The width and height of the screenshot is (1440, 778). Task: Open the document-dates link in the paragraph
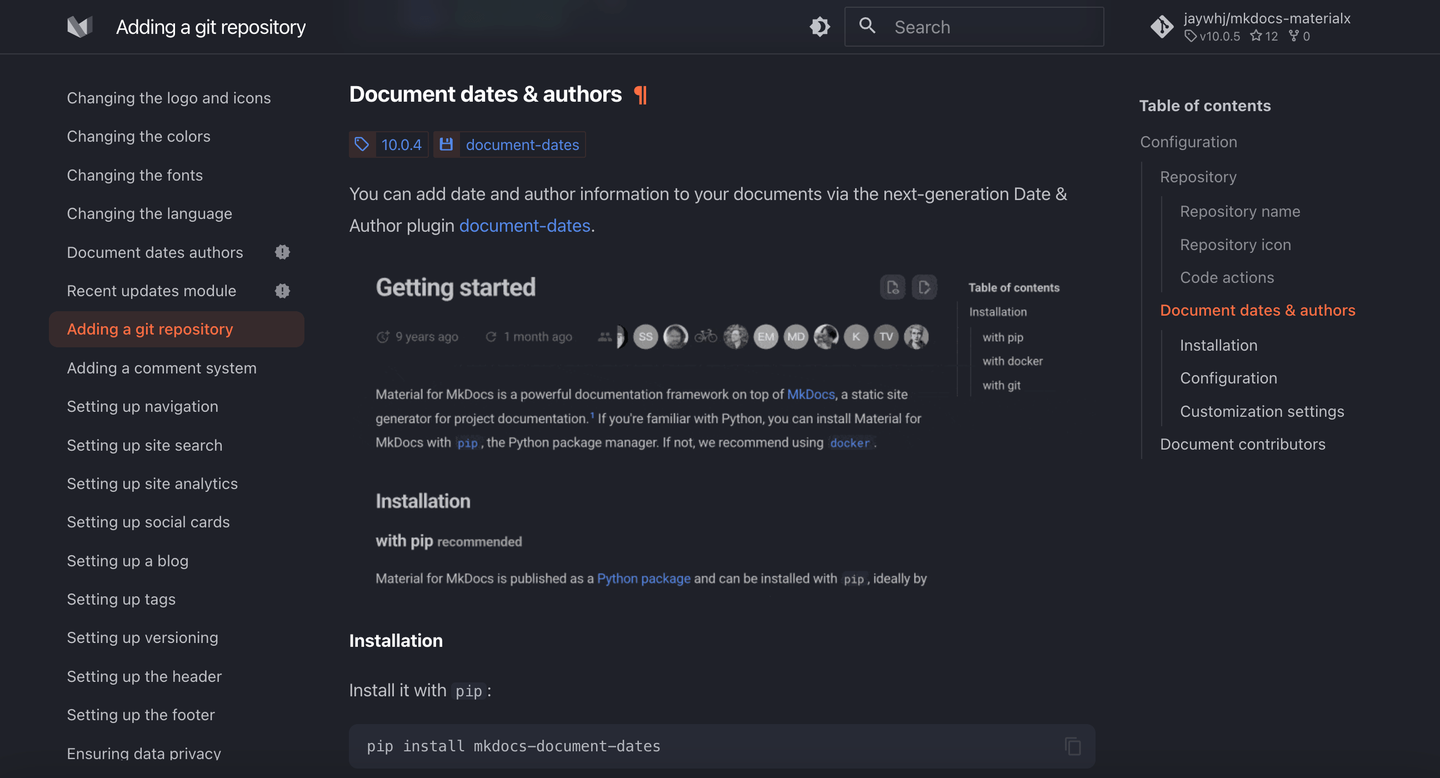(x=525, y=226)
